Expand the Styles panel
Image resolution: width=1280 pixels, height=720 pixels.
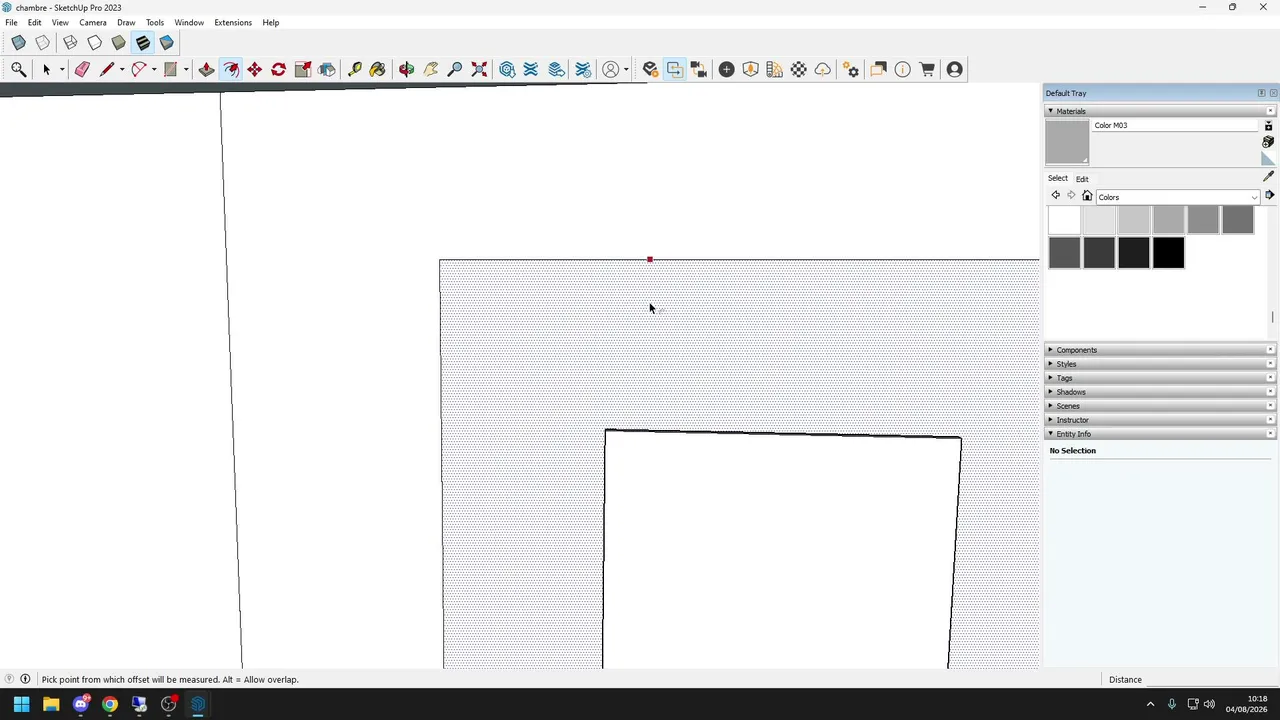click(1159, 364)
